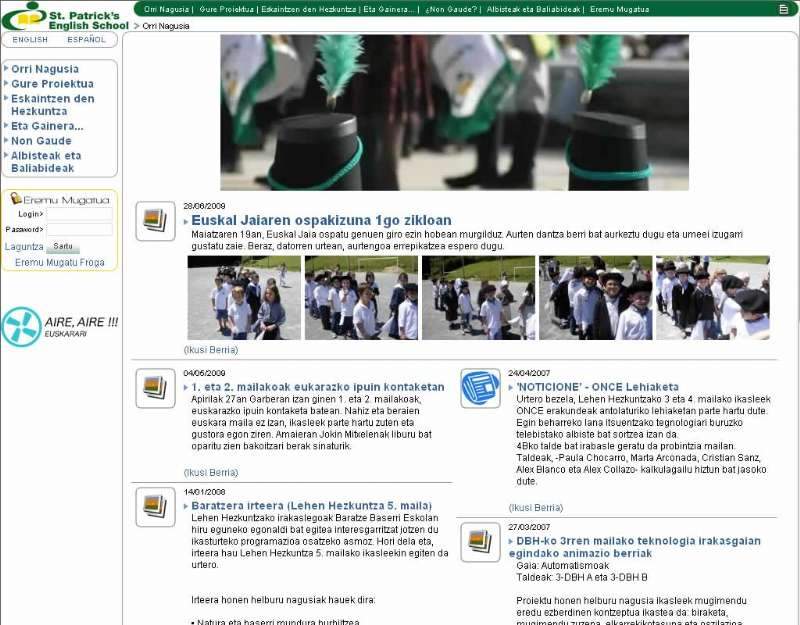This screenshot has width=800, height=625.
Task: Open Albisteak eta Baliabideak in the sidebar
Action: (x=46, y=162)
